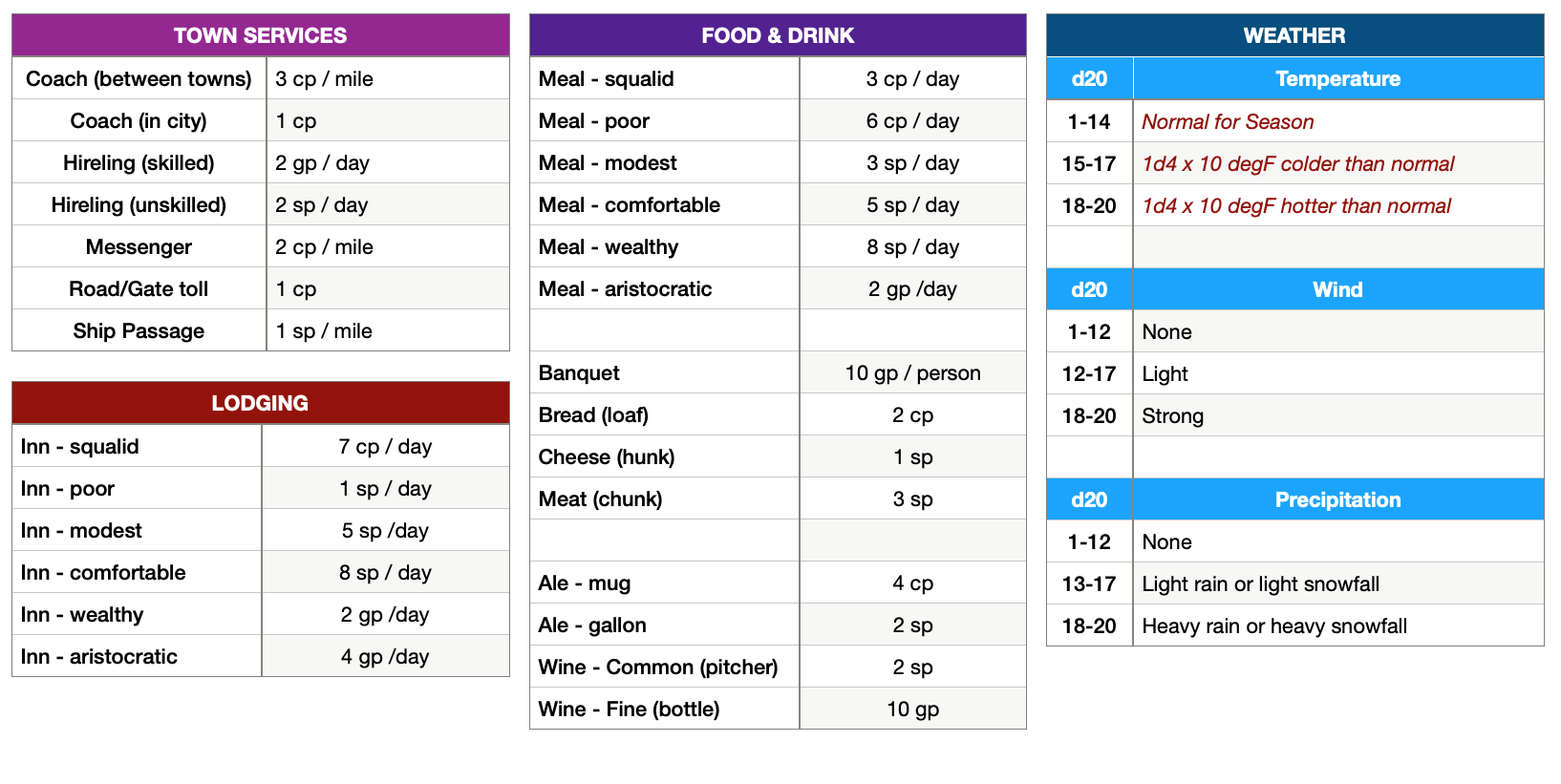The width and height of the screenshot is (1561, 784).
Task: Click the Precipitation subheader cell
Action: (1337, 499)
